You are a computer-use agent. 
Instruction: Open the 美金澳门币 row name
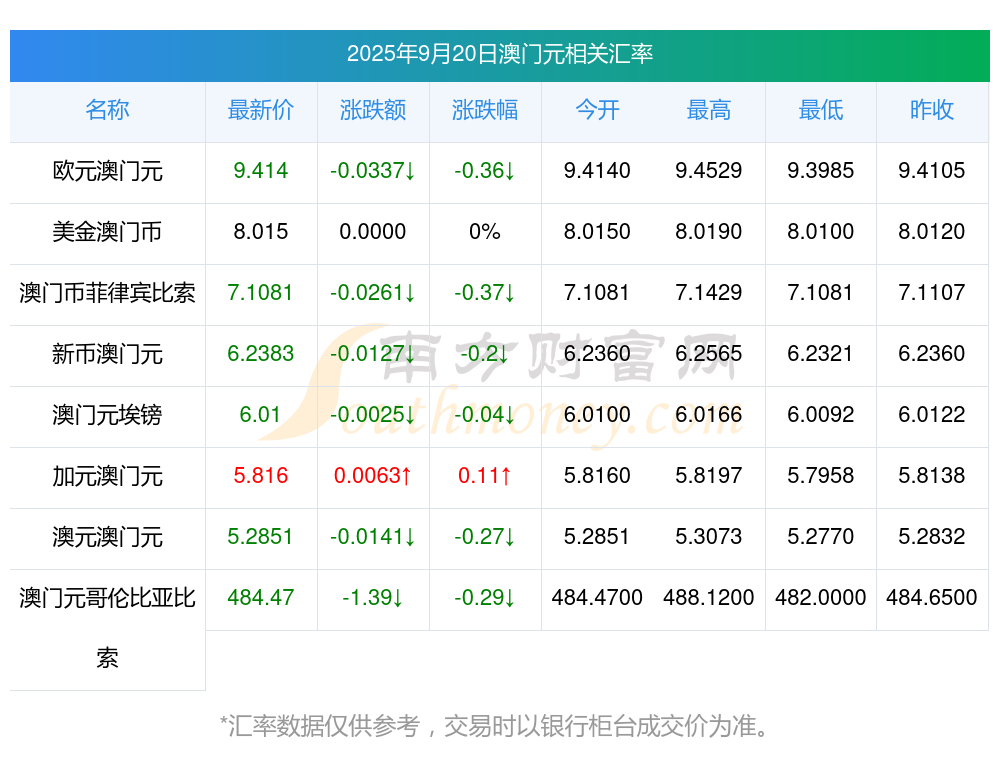point(107,232)
